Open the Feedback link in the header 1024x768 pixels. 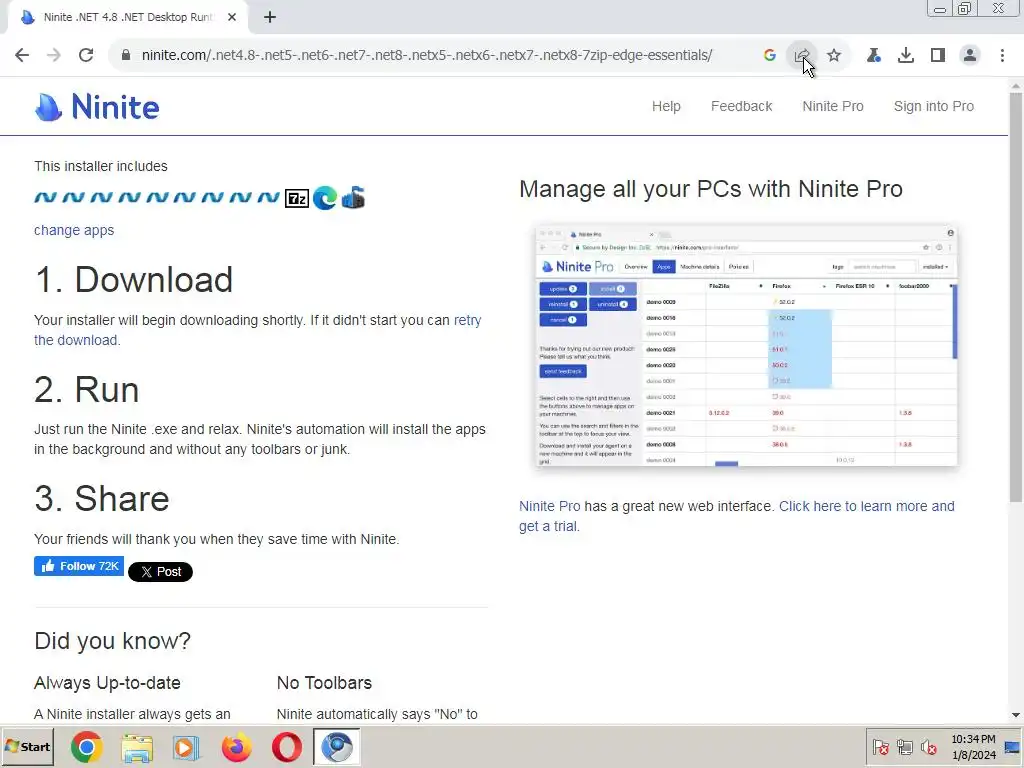coord(741,106)
